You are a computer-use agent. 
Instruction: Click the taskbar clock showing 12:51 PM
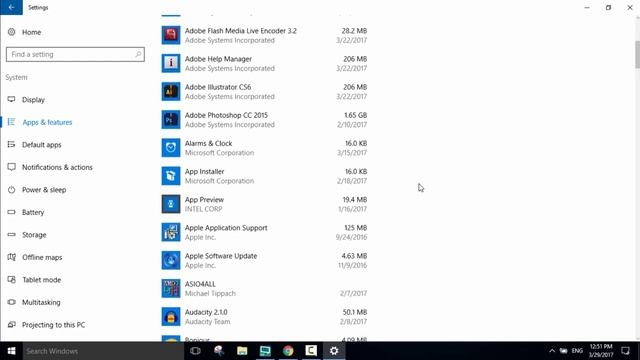[x=601, y=351]
